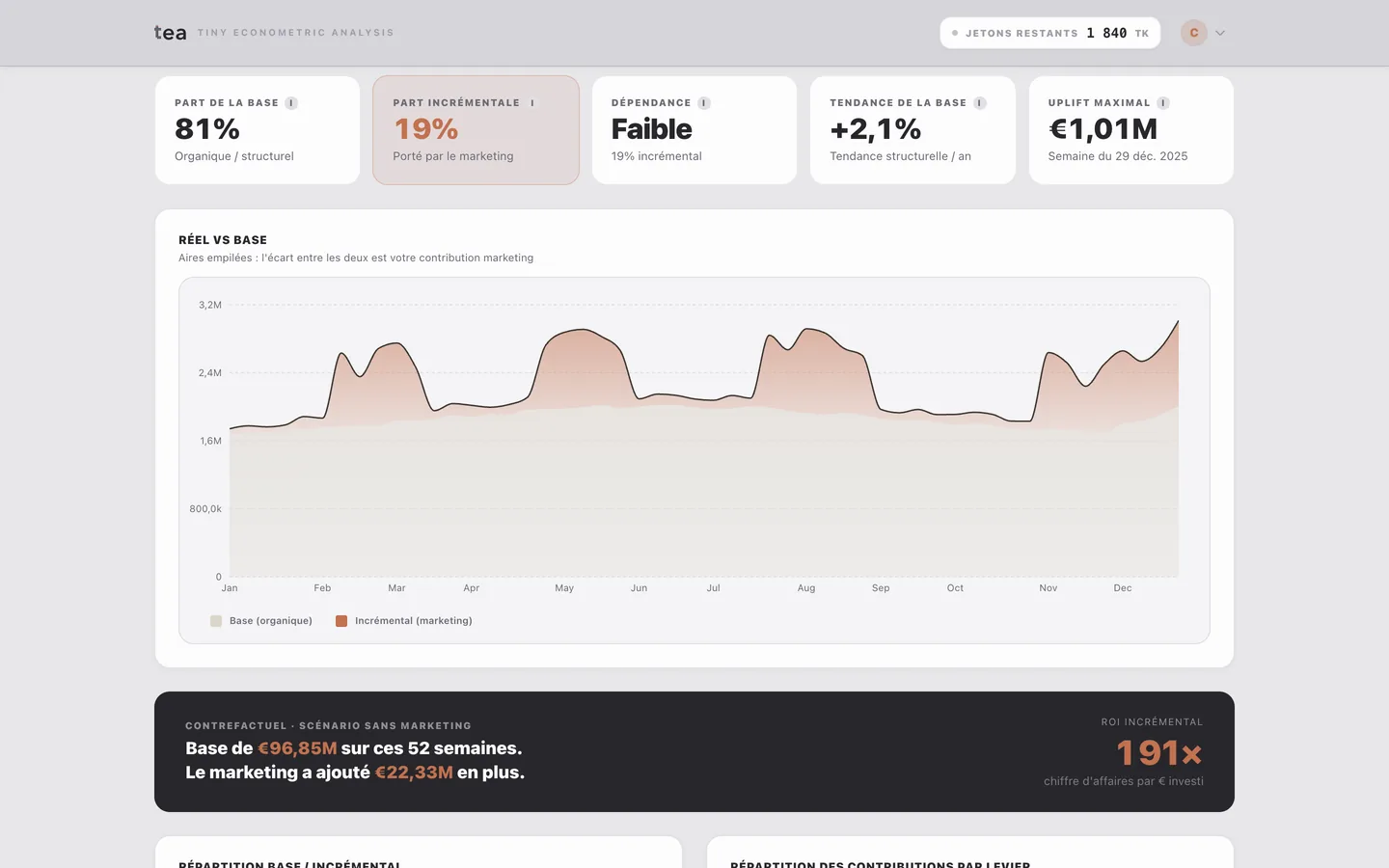Screen dimensions: 1389x868
Task: Click the info icon beside Part incrémentale
Action: [532, 103]
